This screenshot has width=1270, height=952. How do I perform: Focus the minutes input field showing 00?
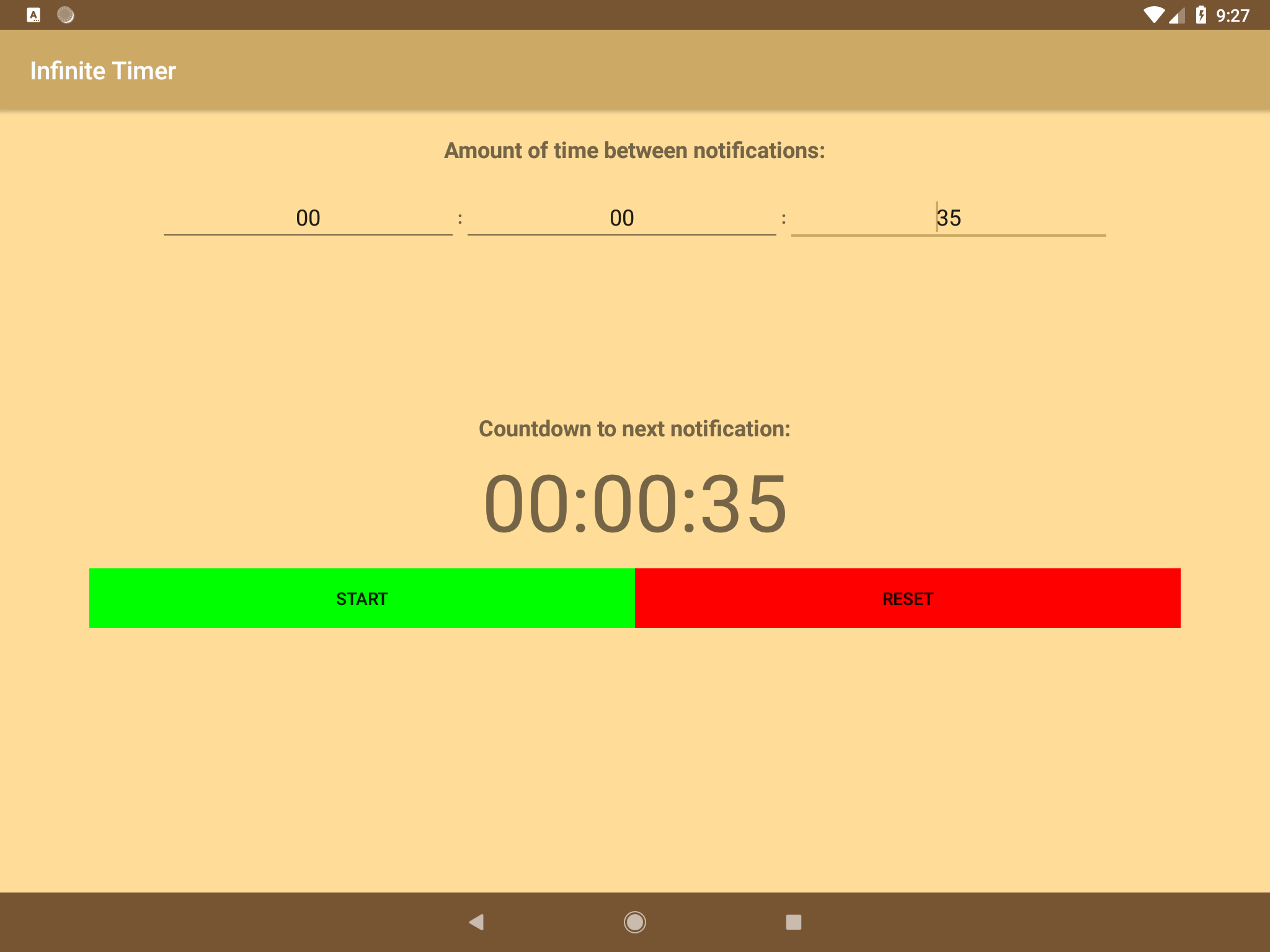(x=622, y=218)
